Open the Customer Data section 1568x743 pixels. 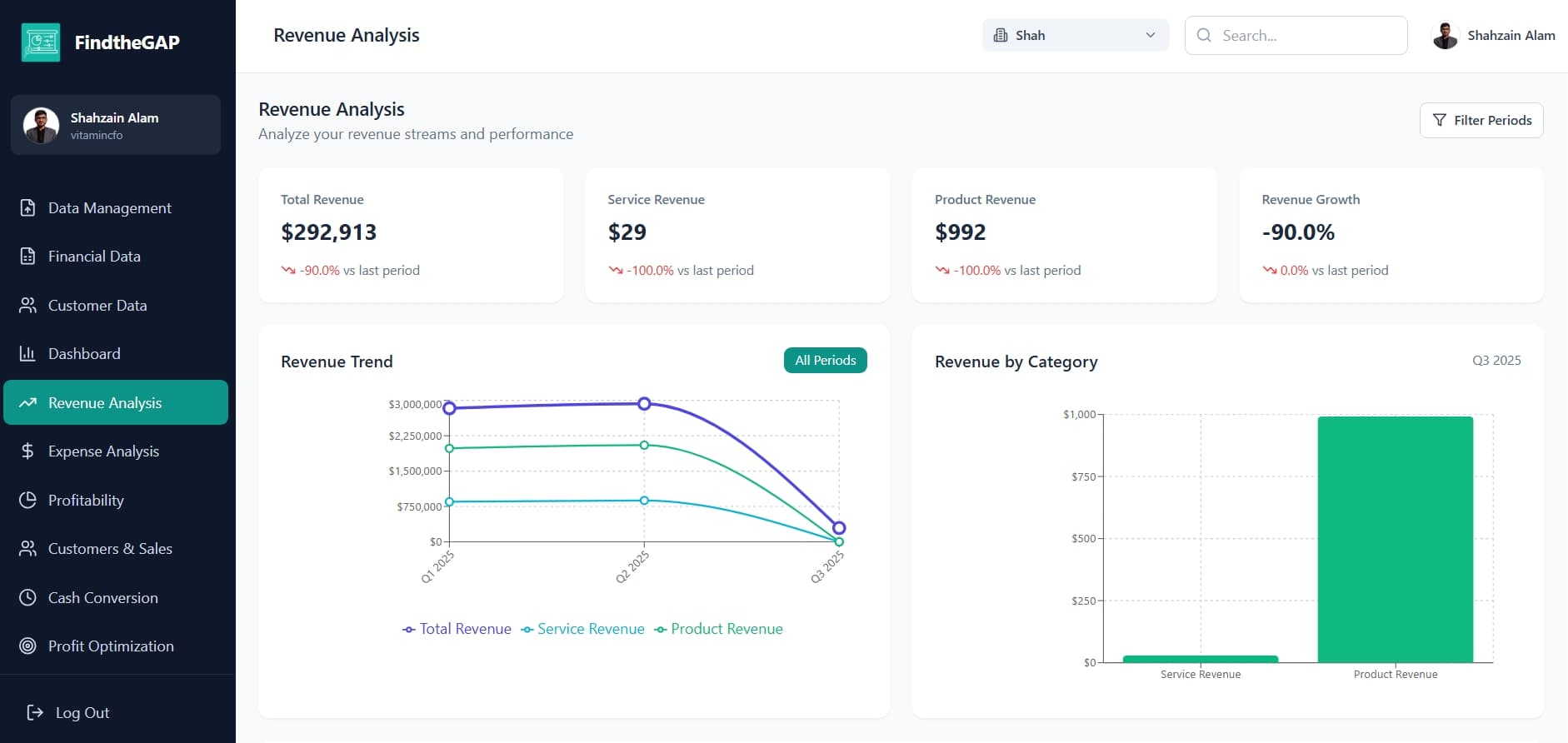coord(116,306)
